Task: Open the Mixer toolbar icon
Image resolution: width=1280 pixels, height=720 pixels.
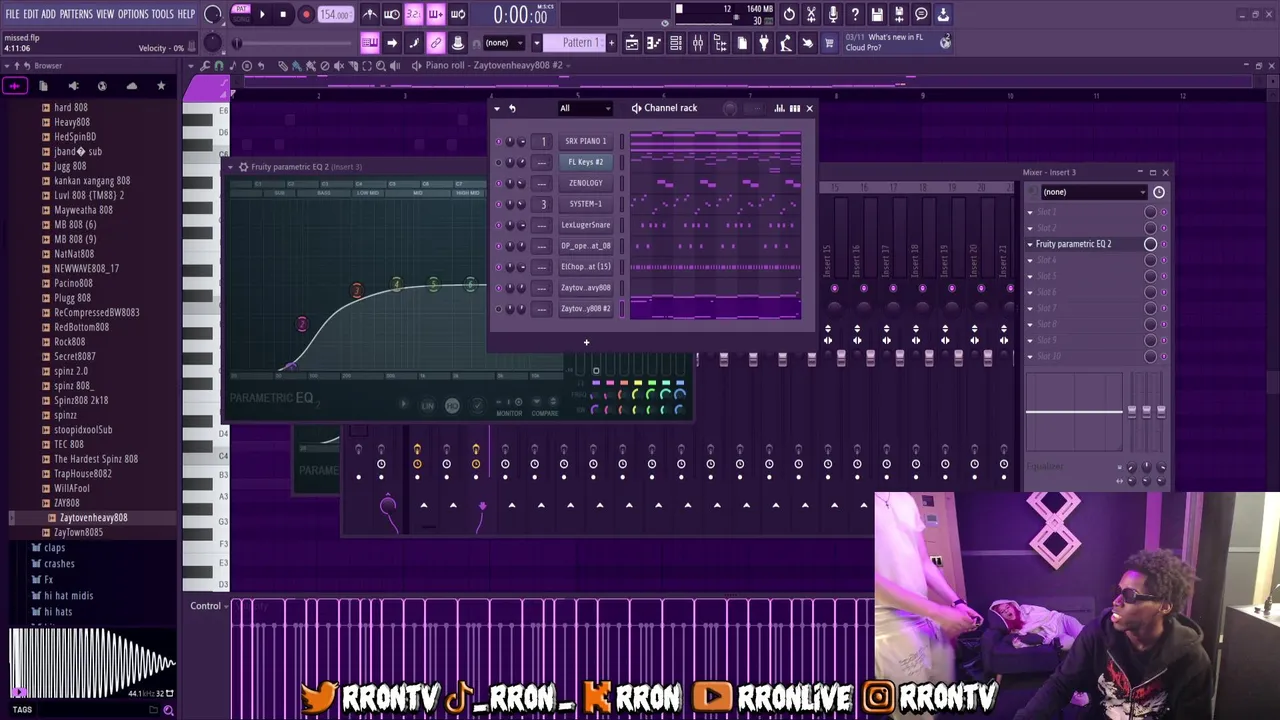Action: tap(698, 43)
